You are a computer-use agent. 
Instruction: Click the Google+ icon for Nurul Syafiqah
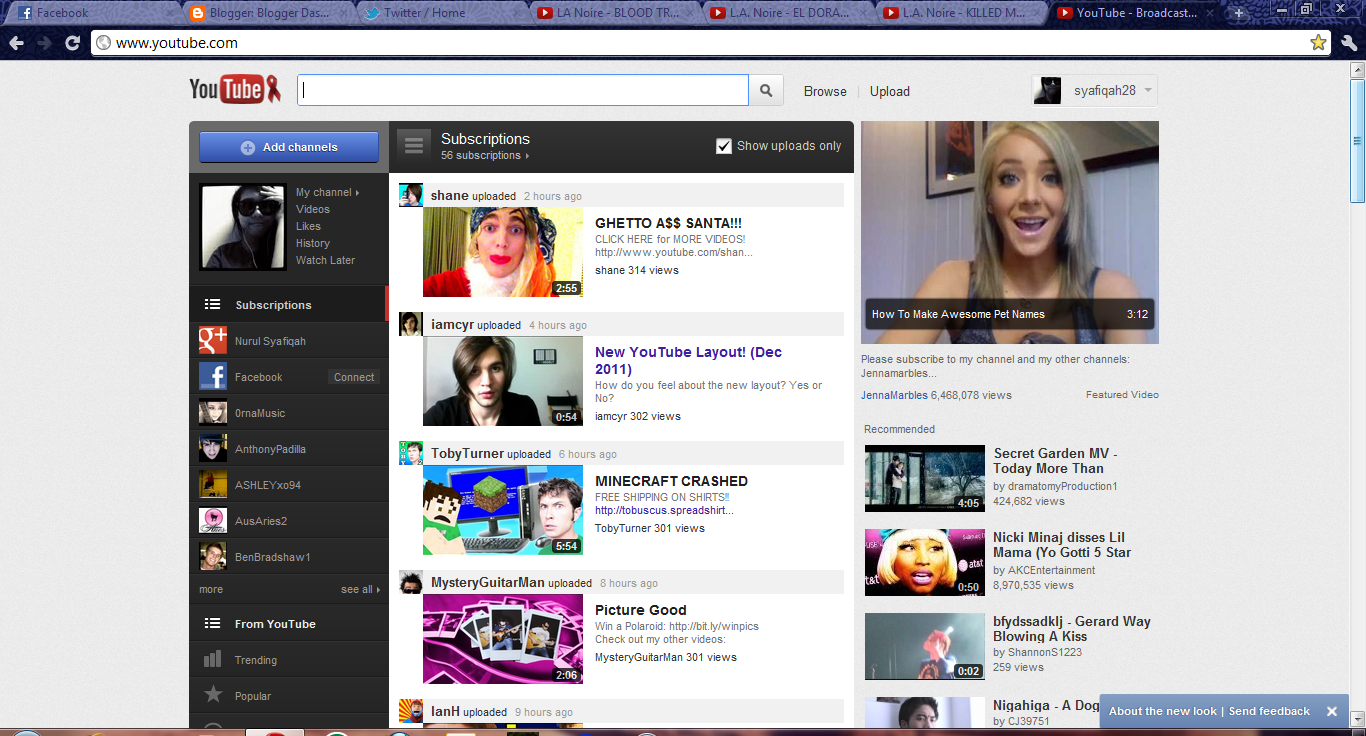coord(213,341)
